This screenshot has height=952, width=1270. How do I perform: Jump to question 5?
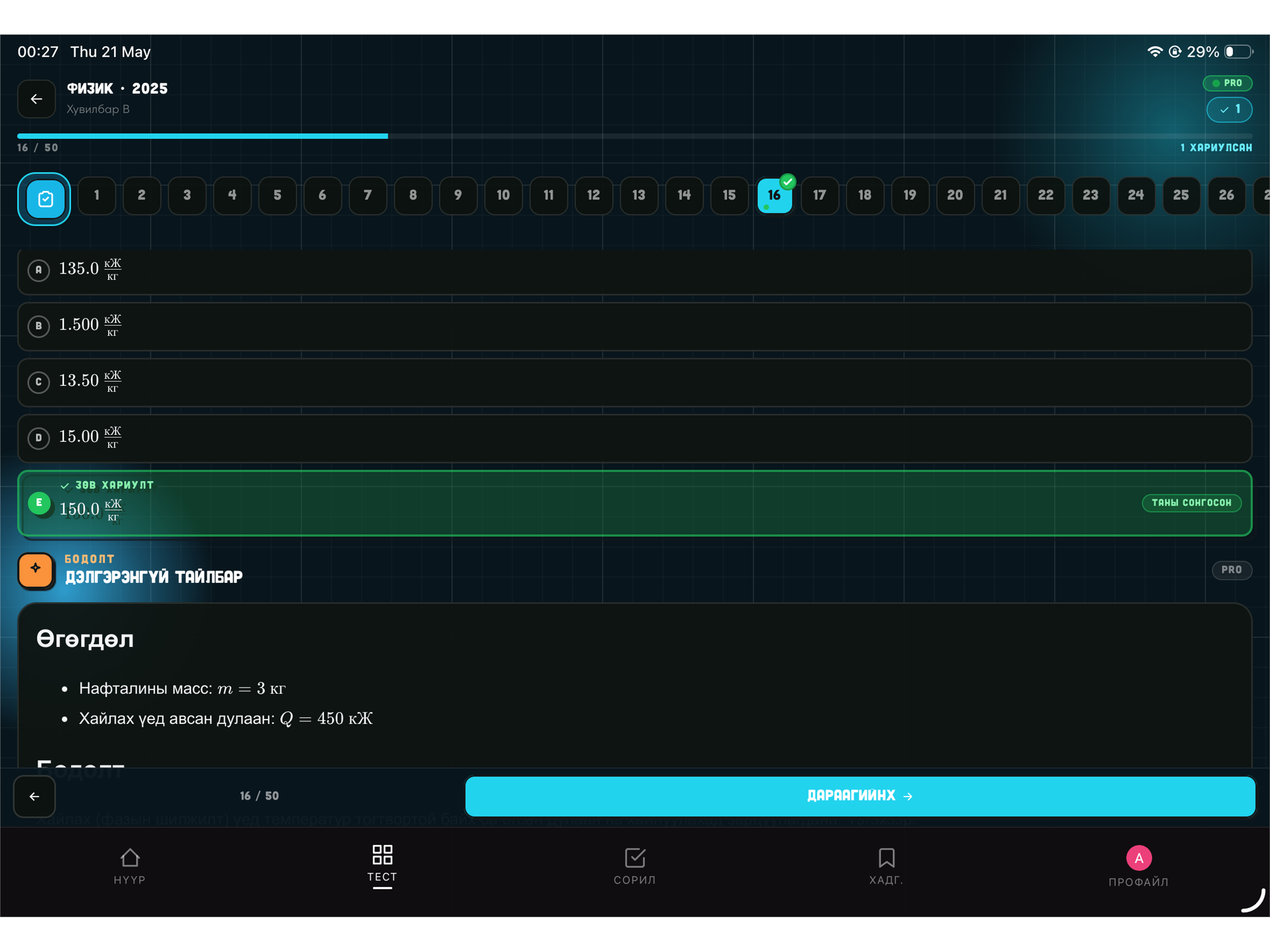278,196
